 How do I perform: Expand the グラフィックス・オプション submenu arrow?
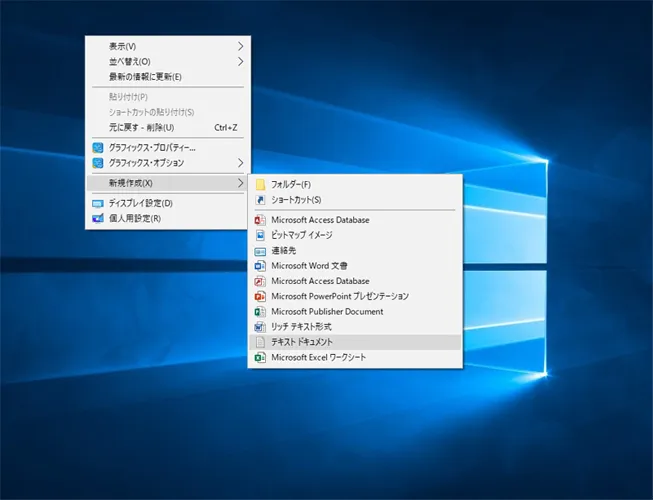(241, 163)
